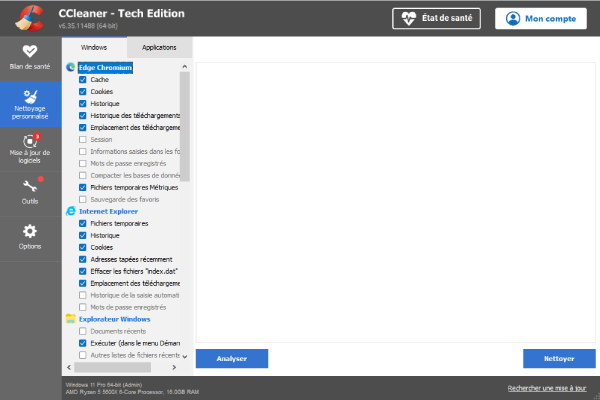Click the vertical scrollbar thumb

coord(185,126)
